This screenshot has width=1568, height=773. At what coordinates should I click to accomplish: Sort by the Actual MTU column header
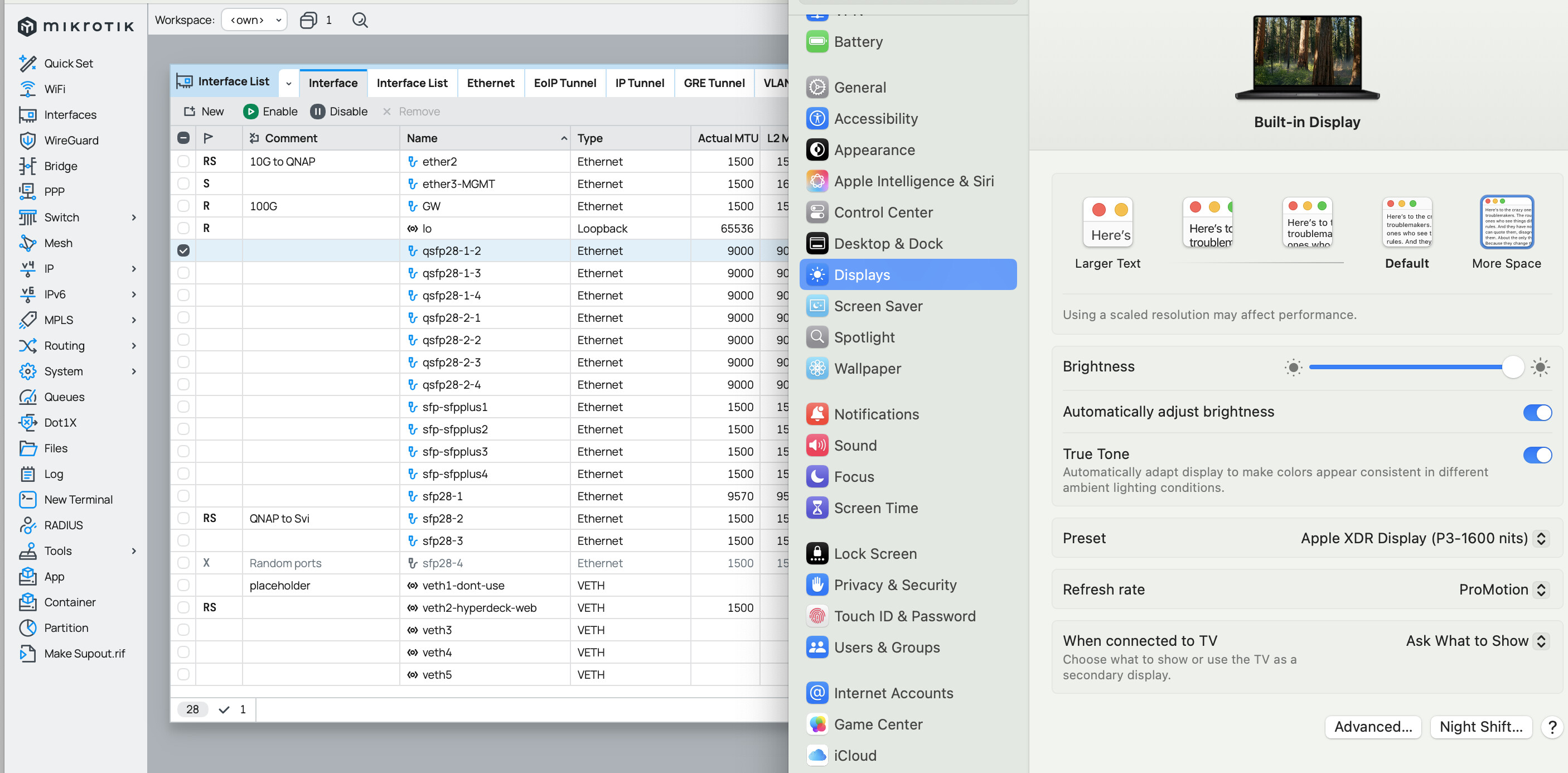pyautogui.click(x=726, y=138)
